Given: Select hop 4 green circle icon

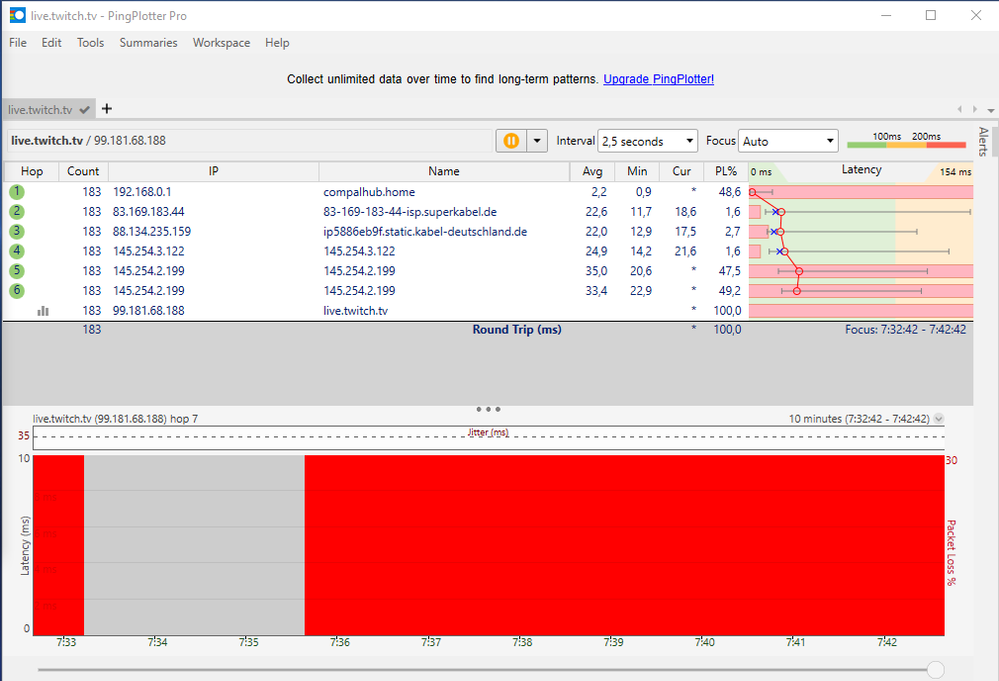Looking at the screenshot, I should [17, 251].
